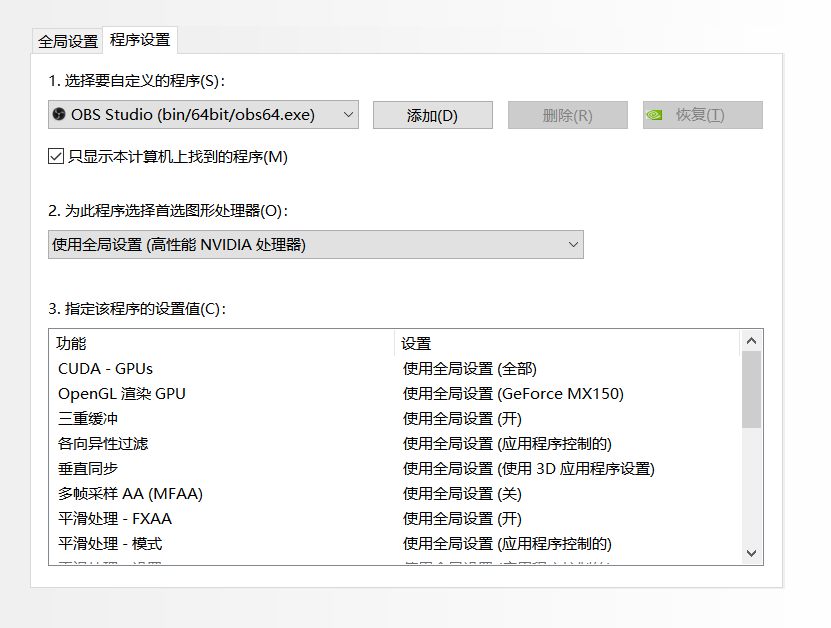Click the 恢复(T) button
831x628 pixels.
point(703,115)
